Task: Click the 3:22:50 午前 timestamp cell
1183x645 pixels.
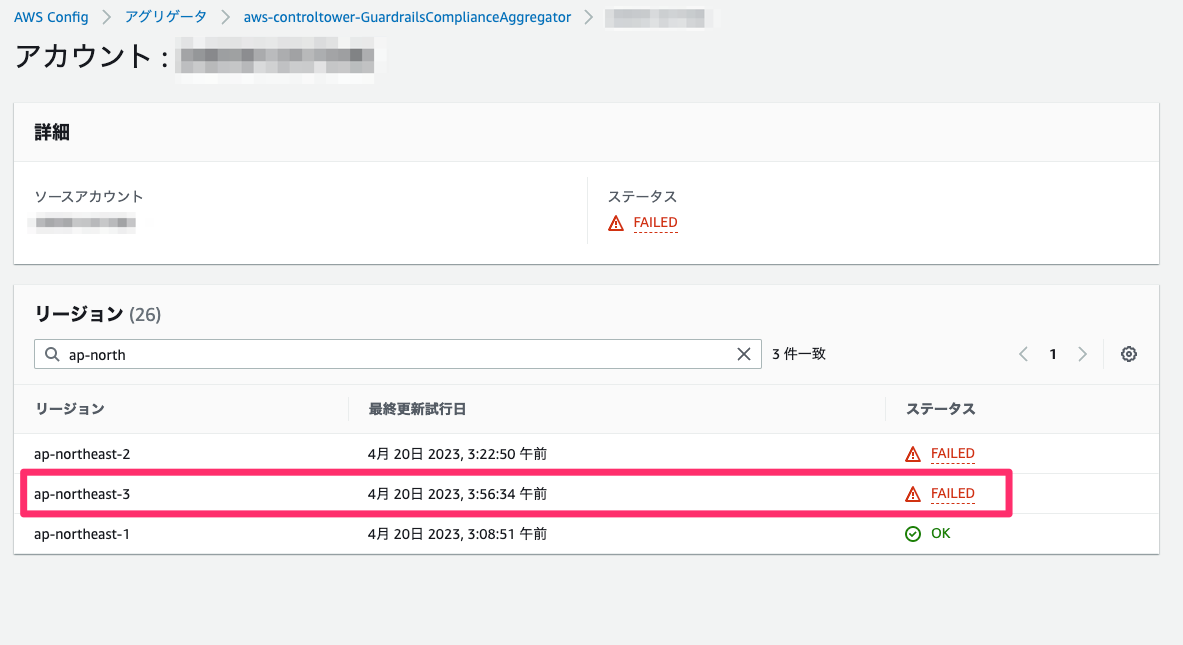Action: click(x=457, y=454)
